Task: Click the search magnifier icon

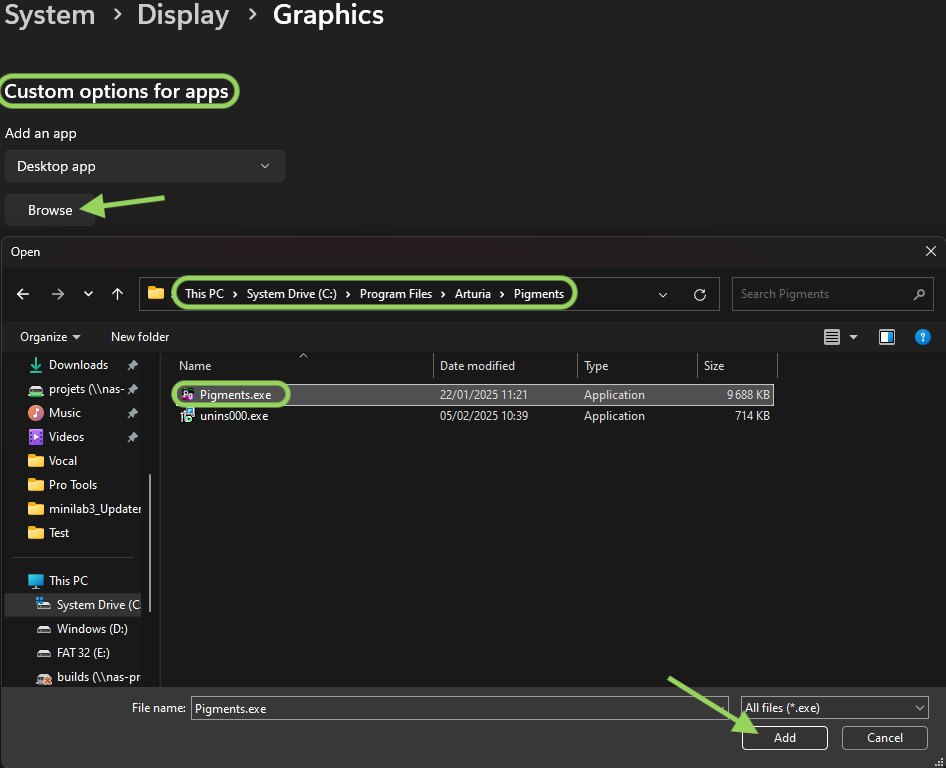Action: click(919, 294)
